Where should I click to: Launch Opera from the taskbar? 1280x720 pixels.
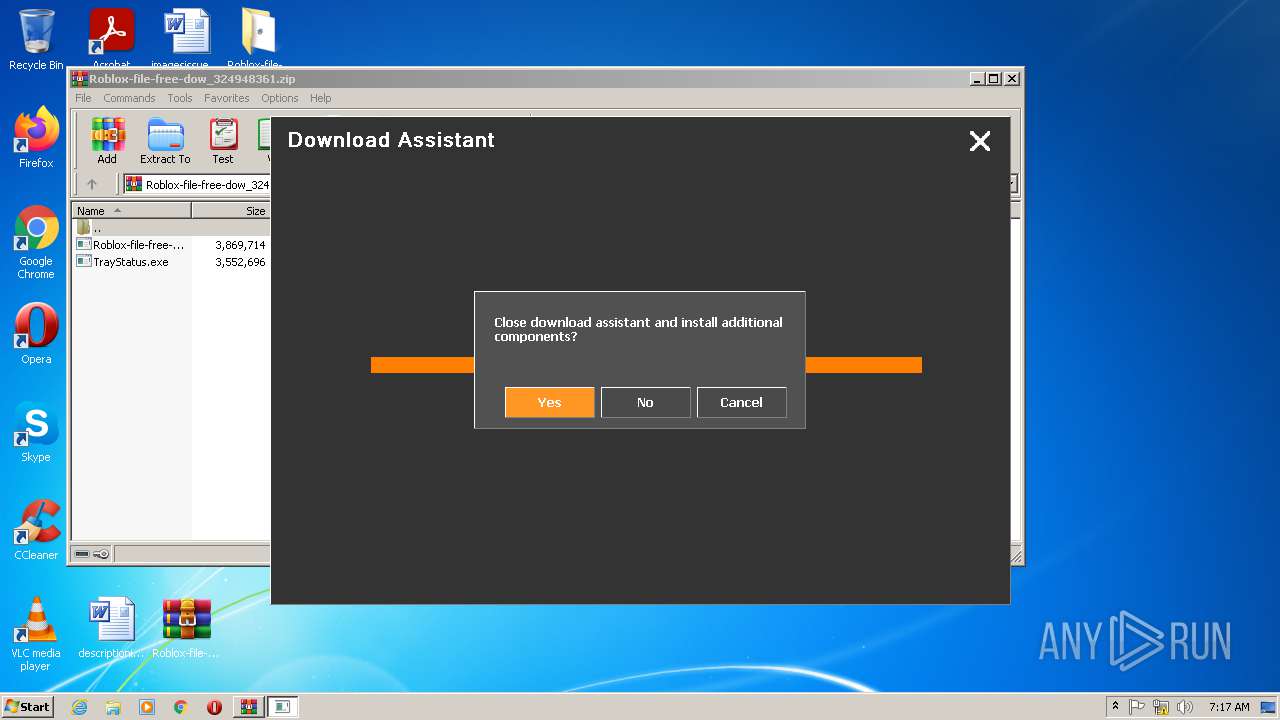(214, 707)
